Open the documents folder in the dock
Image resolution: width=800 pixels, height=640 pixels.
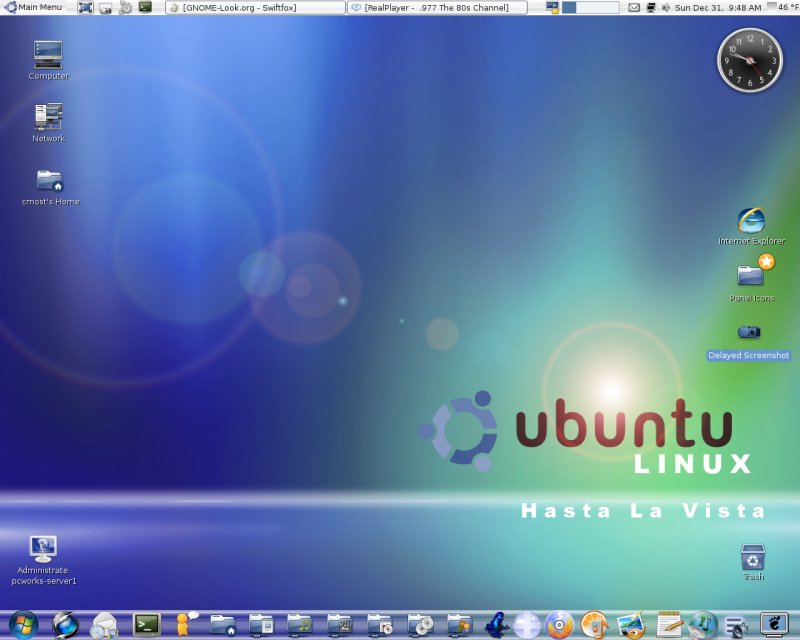[x=261, y=625]
